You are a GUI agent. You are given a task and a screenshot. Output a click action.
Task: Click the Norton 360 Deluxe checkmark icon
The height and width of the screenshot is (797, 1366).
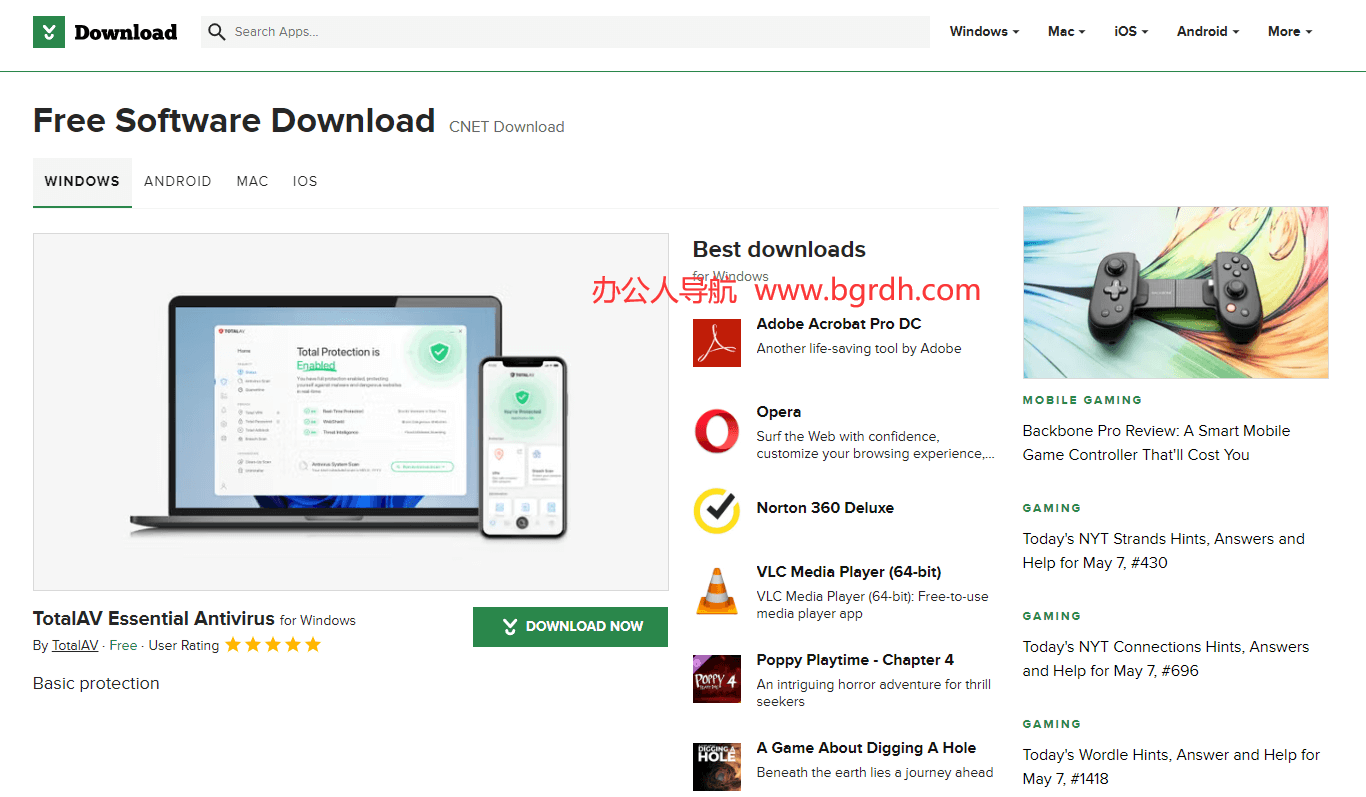[717, 512]
